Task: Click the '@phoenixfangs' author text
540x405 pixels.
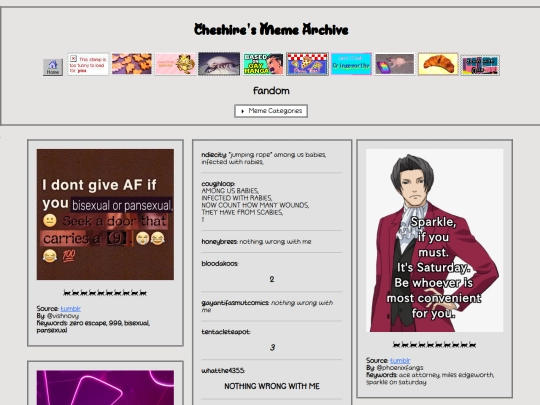Action: tap(400, 368)
